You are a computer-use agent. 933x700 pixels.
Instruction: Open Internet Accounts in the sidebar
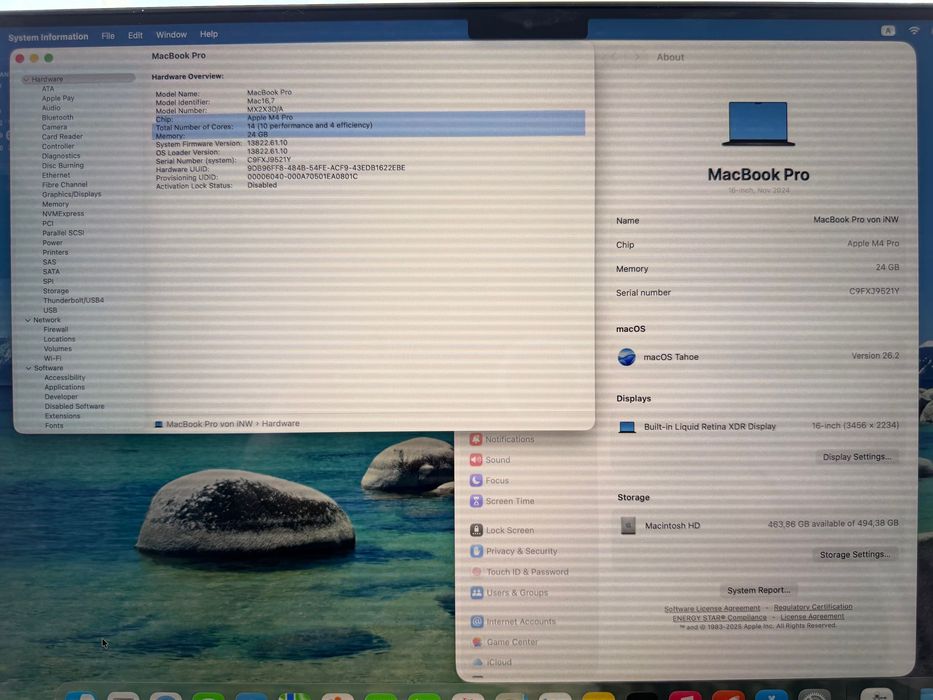514,621
